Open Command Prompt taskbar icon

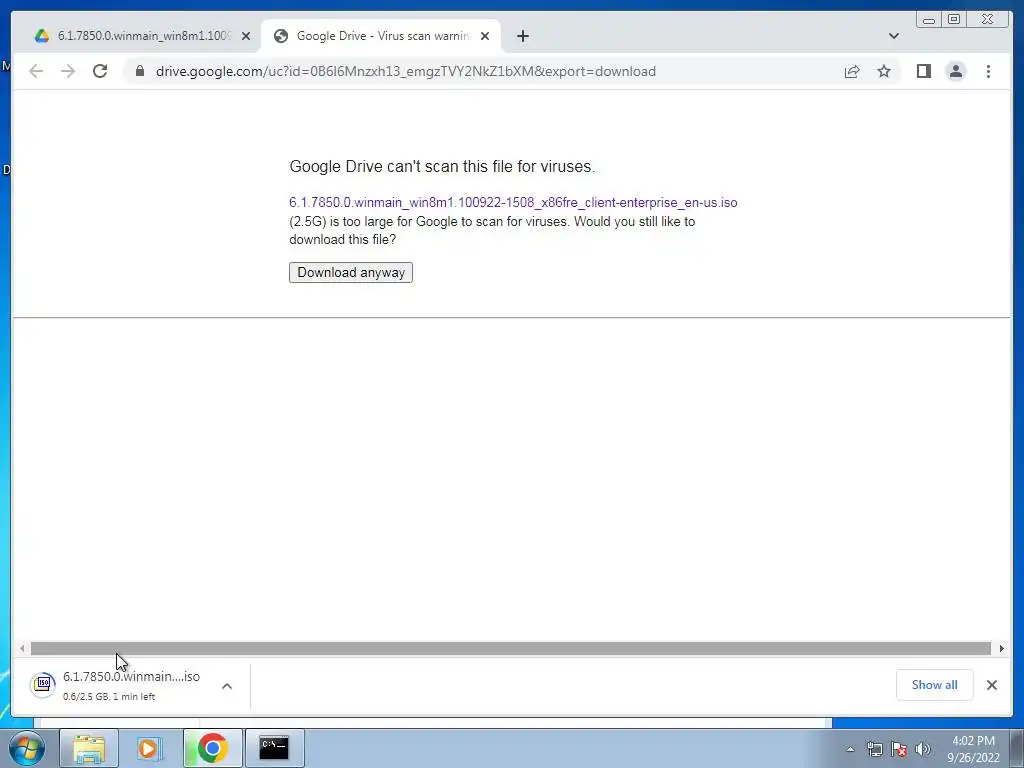274,748
